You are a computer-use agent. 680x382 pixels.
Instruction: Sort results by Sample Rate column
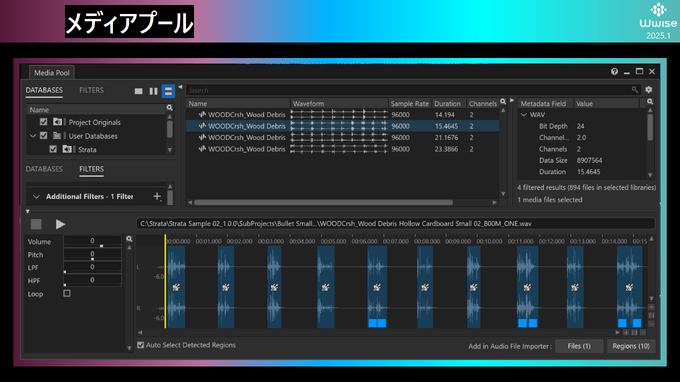coord(409,104)
